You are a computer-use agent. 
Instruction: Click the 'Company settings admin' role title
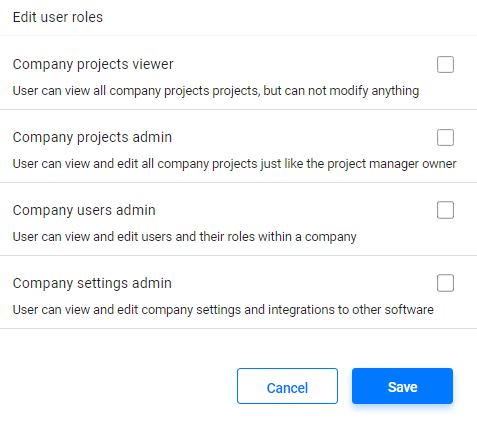tap(92, 283)
